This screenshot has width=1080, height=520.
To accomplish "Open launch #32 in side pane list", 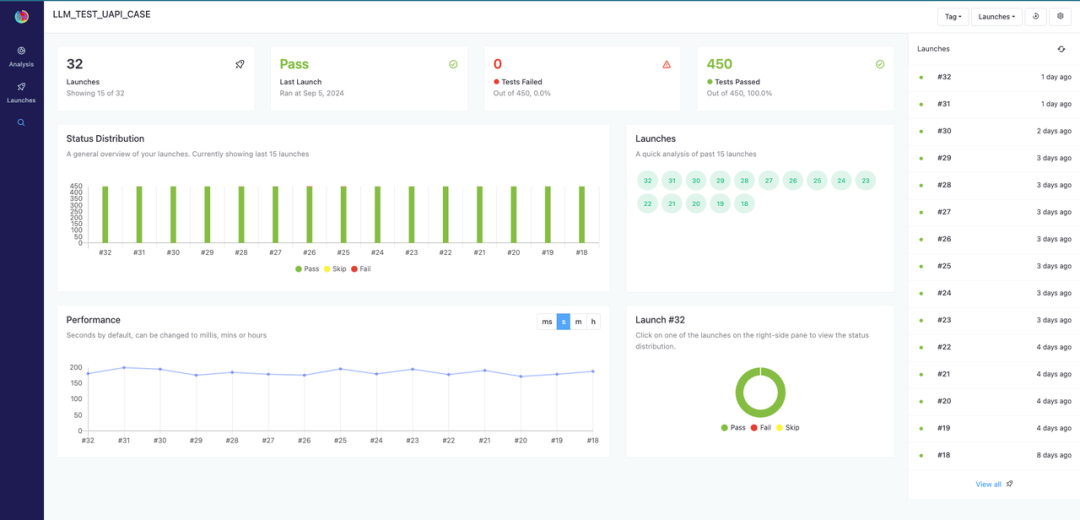I will pos(994,77).
